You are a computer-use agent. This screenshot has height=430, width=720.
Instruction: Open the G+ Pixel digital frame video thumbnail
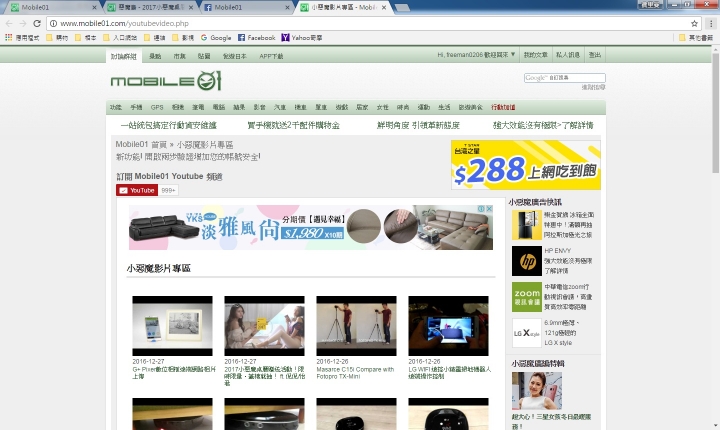pos(172,326)
